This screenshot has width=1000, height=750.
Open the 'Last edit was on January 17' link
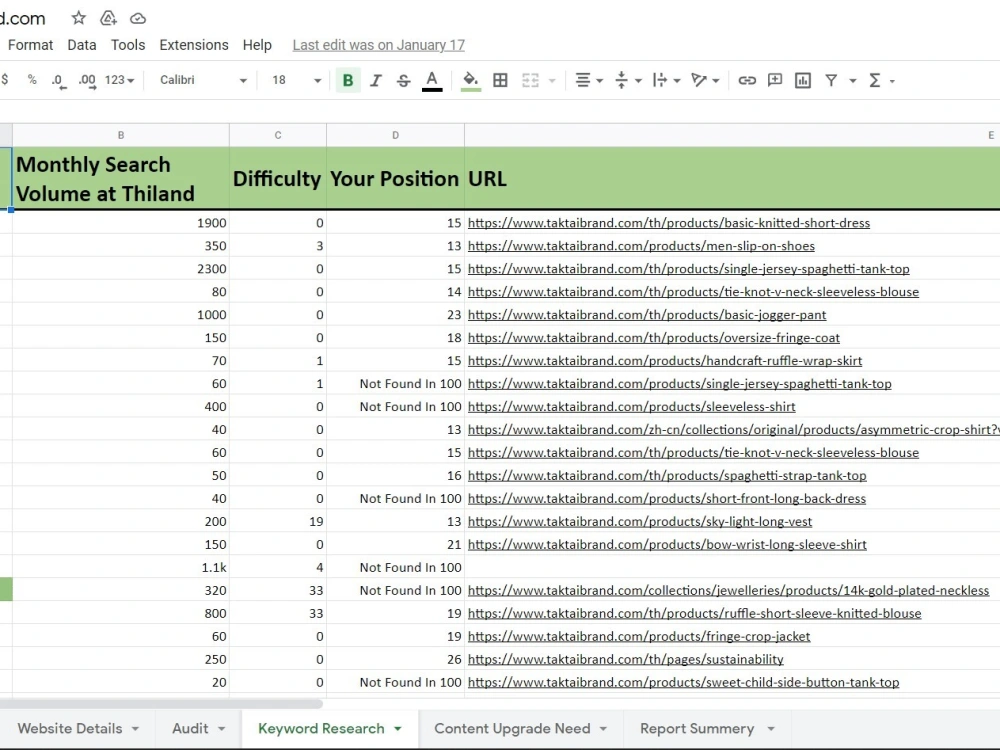pos(379,45)
